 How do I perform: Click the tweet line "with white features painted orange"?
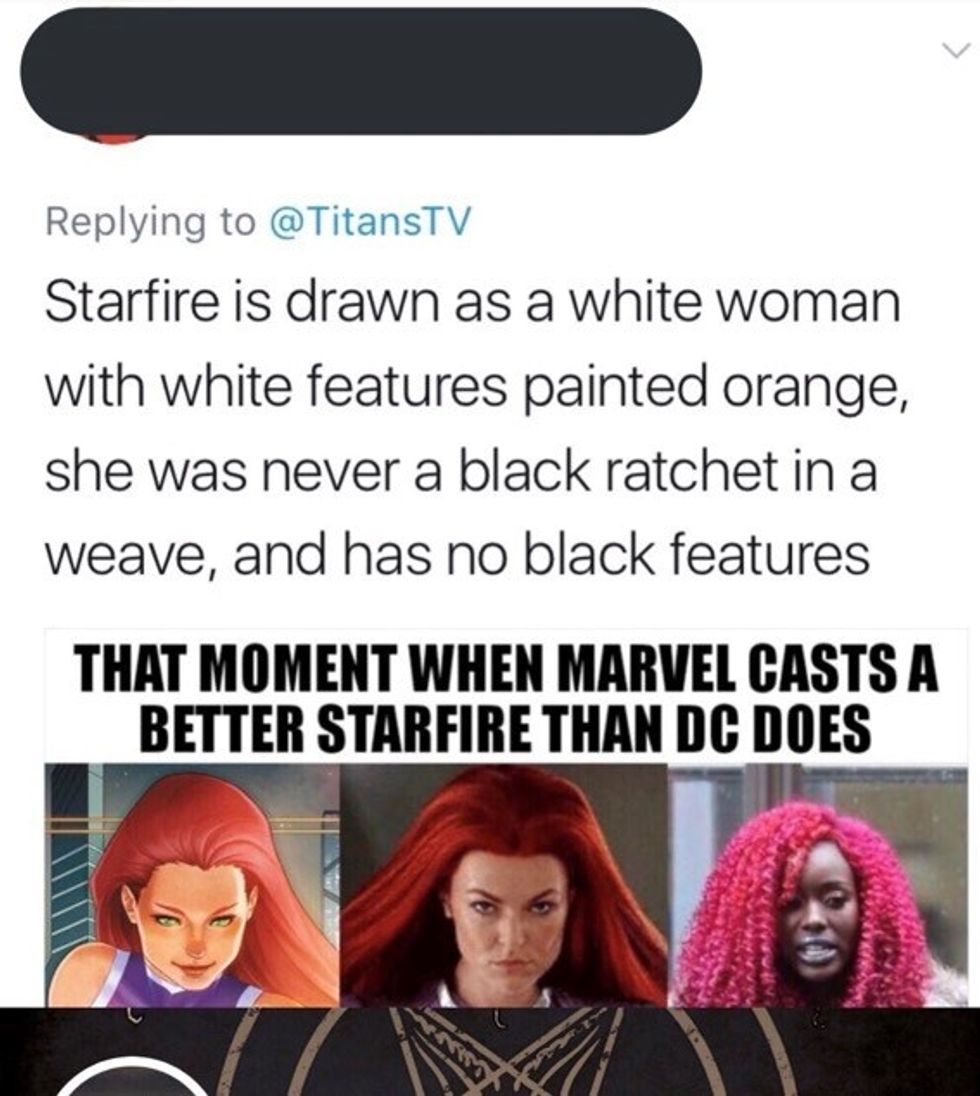pyautogui.click(x=477, y=389)
